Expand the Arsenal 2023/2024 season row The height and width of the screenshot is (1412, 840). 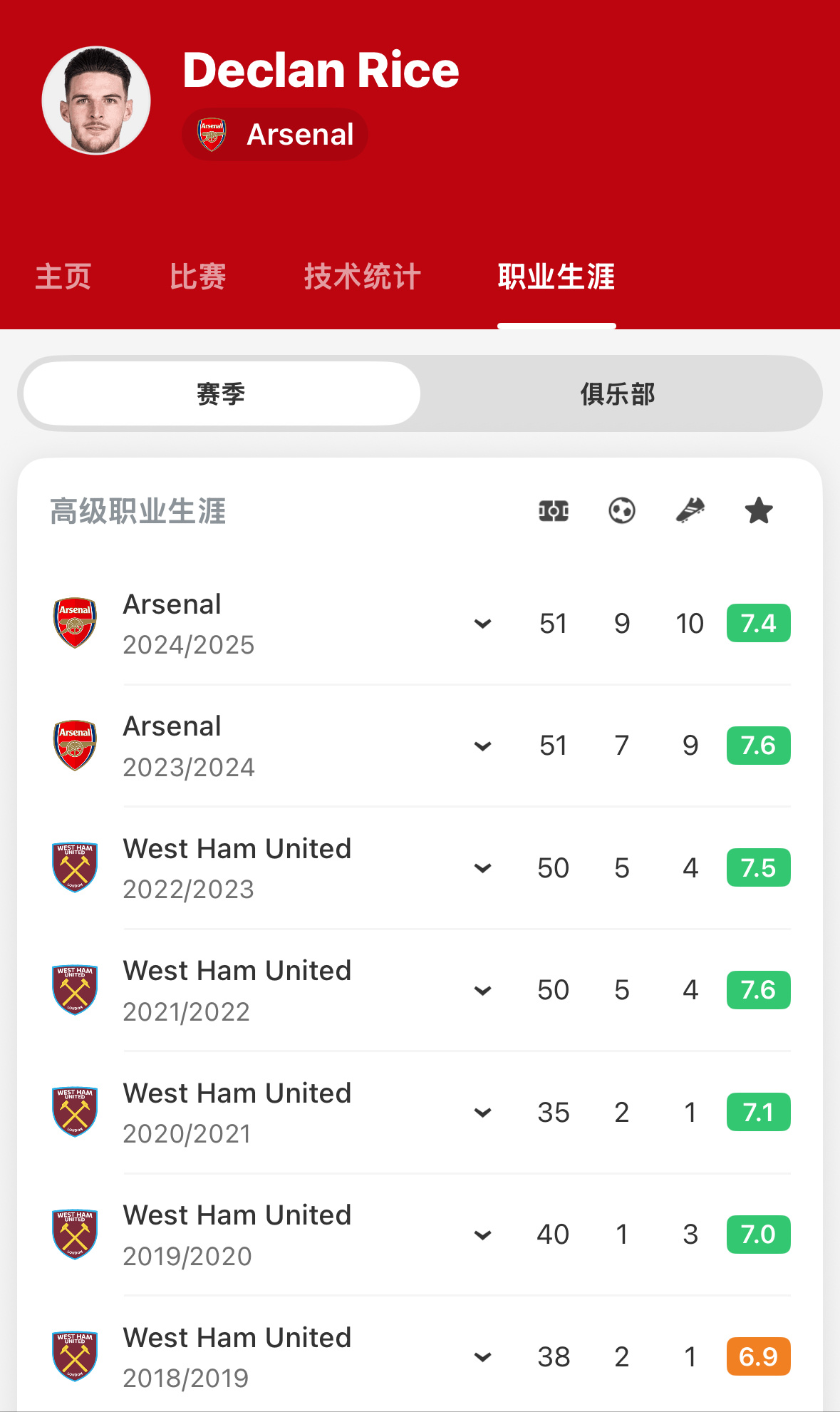click(483, 746)
